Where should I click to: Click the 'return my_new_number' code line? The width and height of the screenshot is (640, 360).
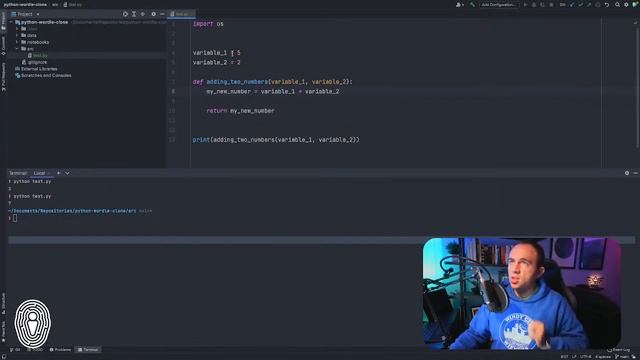pyautogui.click(x=240, y=111)
